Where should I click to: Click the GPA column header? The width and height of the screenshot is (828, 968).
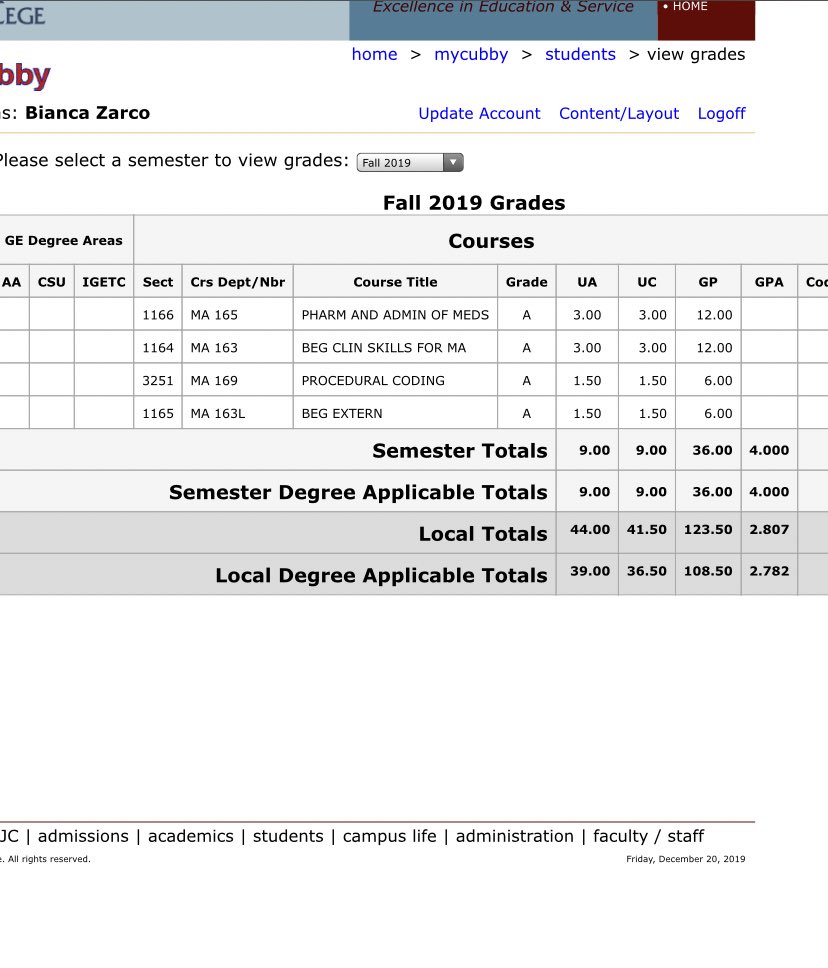click(769, 282)
